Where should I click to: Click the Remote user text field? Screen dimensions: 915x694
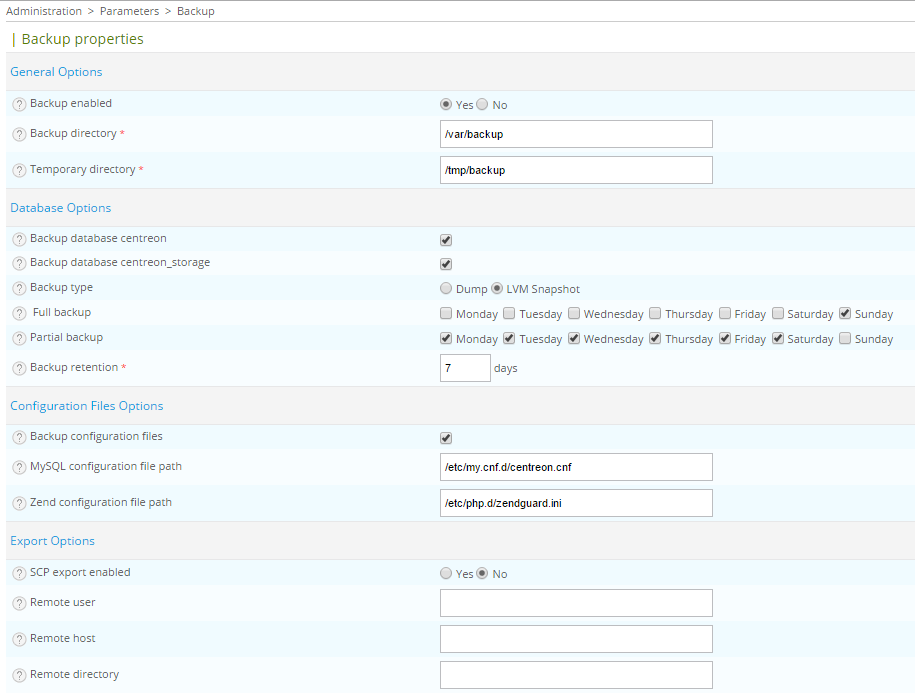pyautogui.click(x=575, y=602)
